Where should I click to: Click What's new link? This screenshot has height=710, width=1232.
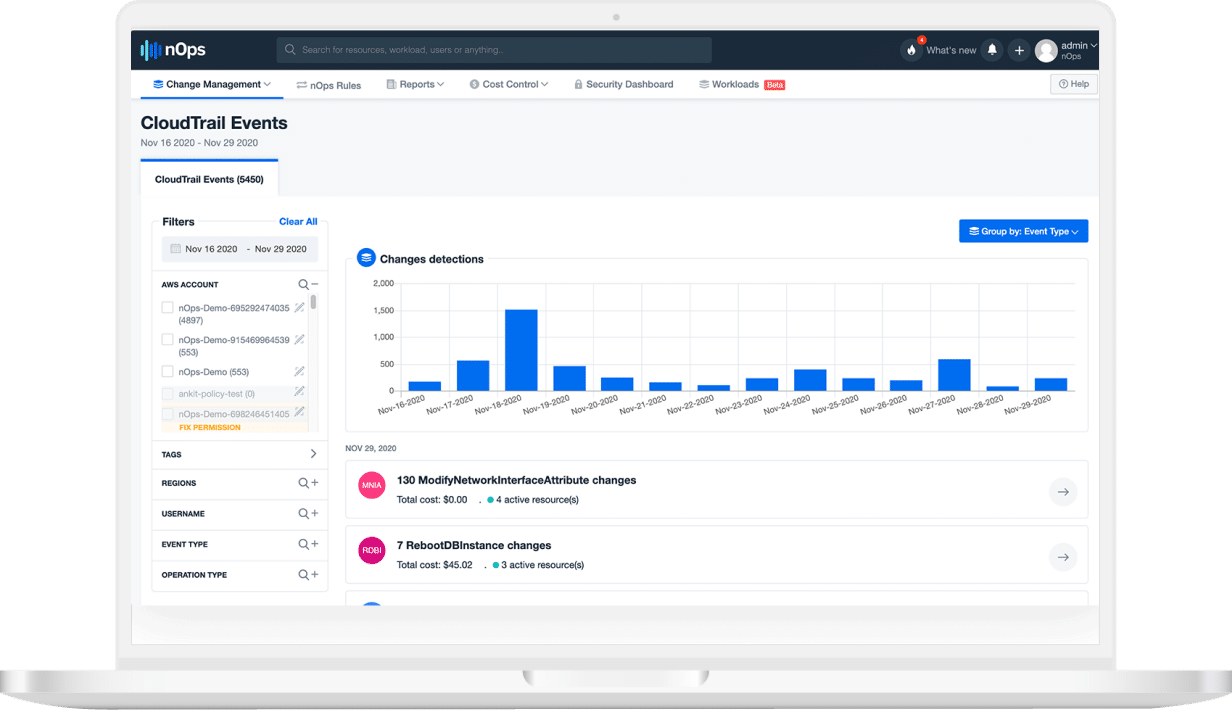951,50
